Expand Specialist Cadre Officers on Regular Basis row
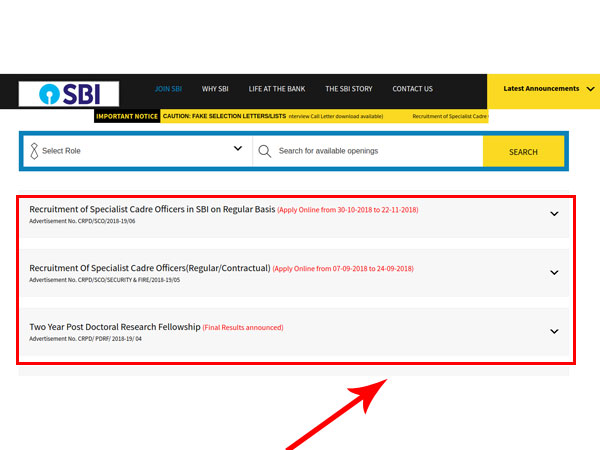600x450 pixels. pos(554,214)
